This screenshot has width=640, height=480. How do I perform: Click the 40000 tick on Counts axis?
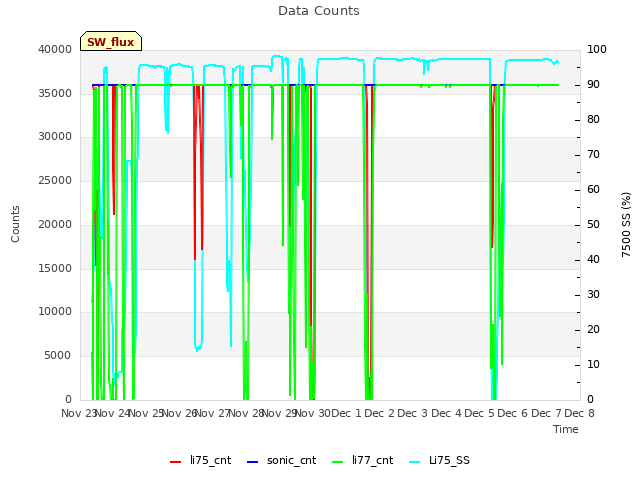click(55, 49)
